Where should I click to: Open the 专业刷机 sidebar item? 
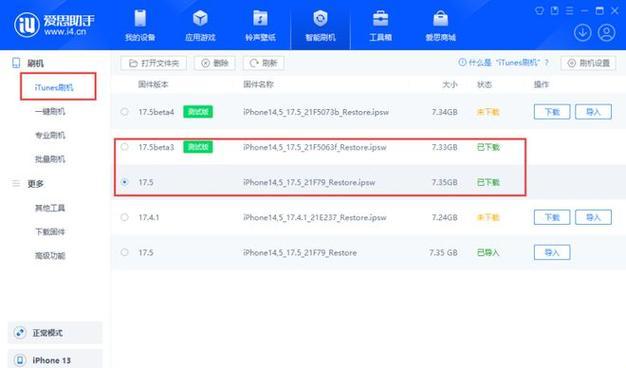pyautogui.click(x=50, y=135)
